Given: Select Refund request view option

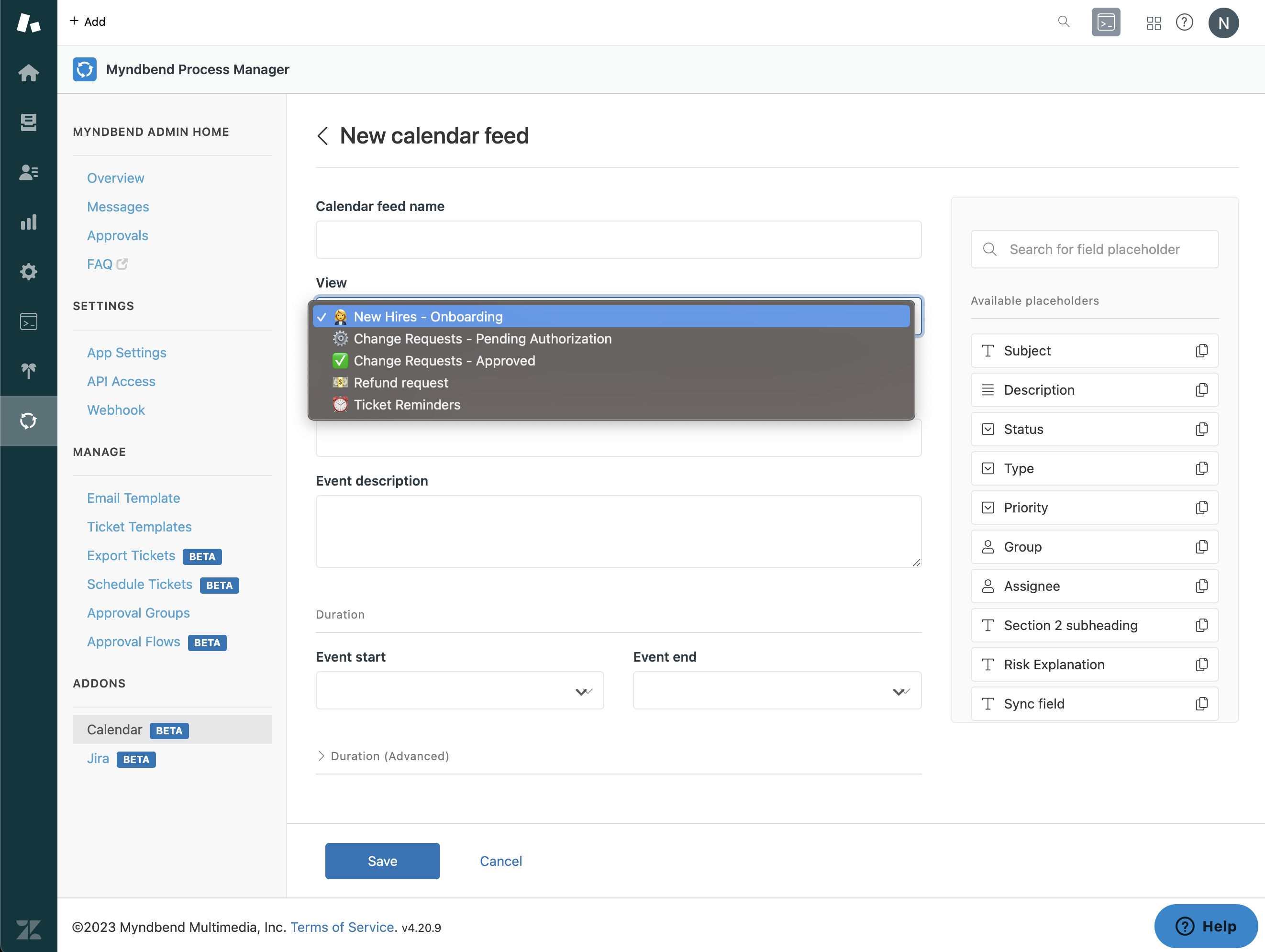Looking at the screenshot, I should click(611, 383).
